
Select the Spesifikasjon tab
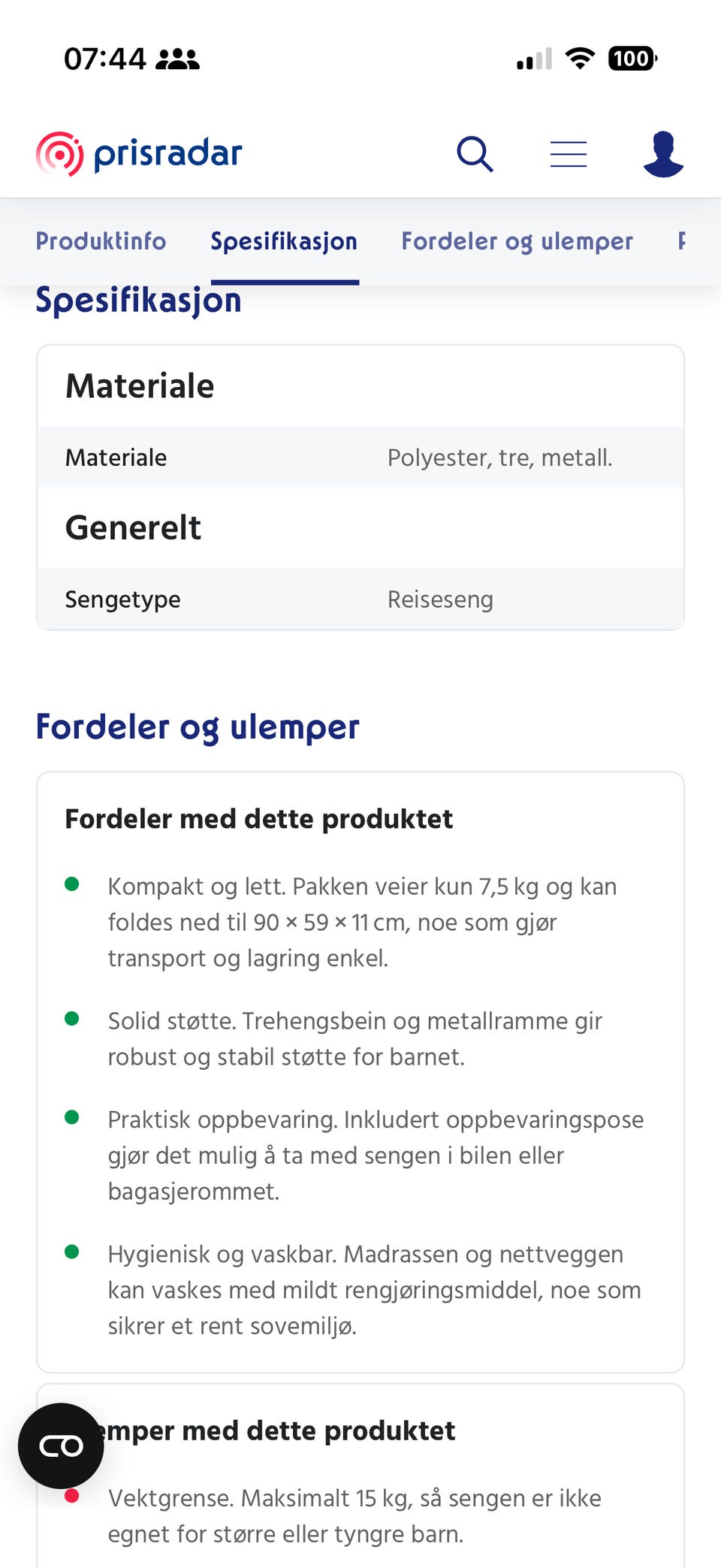coord(284,241)
